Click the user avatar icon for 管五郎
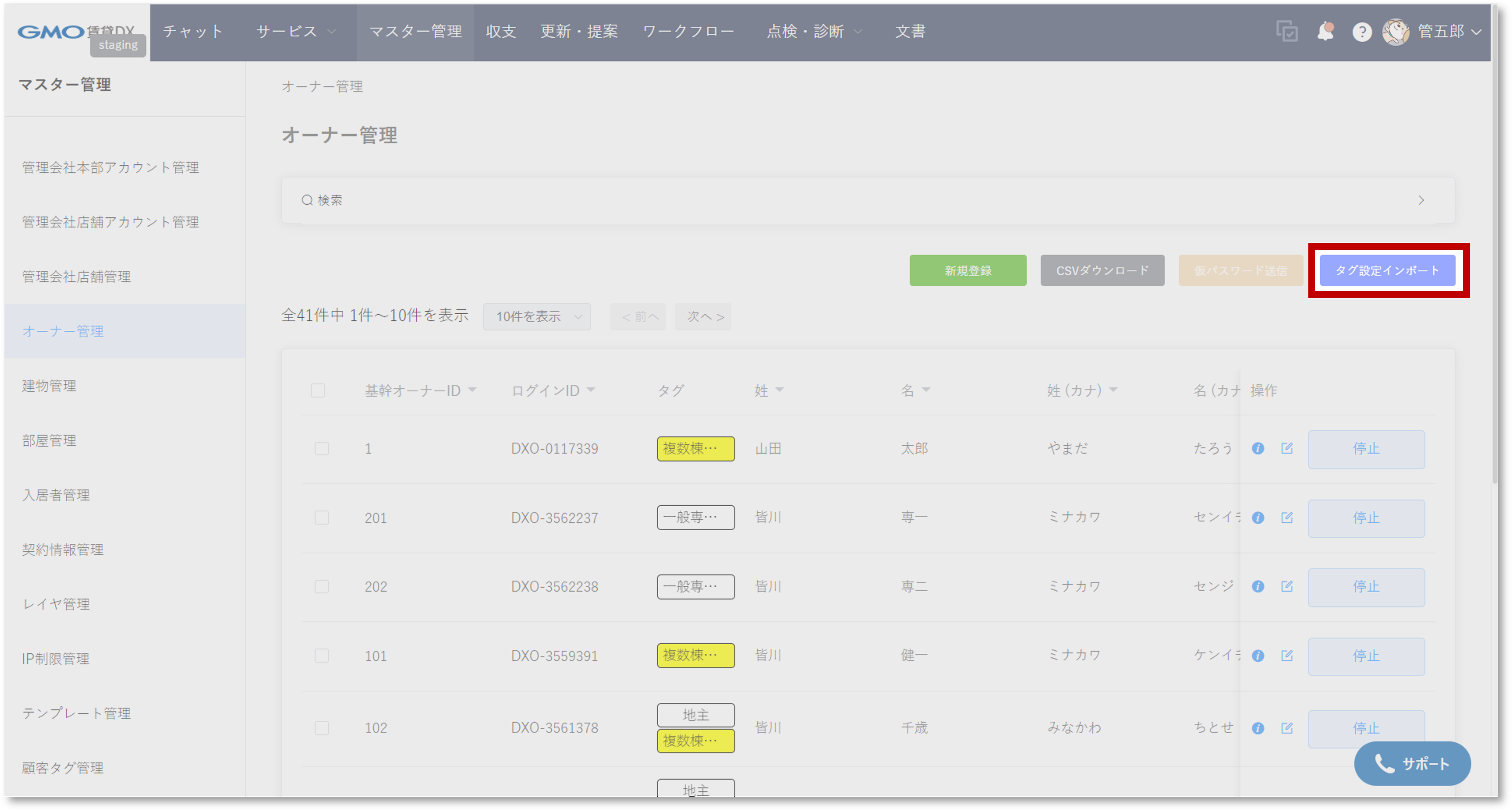Viewport: 1512px width, 811px height. [x=1396, y=32]
